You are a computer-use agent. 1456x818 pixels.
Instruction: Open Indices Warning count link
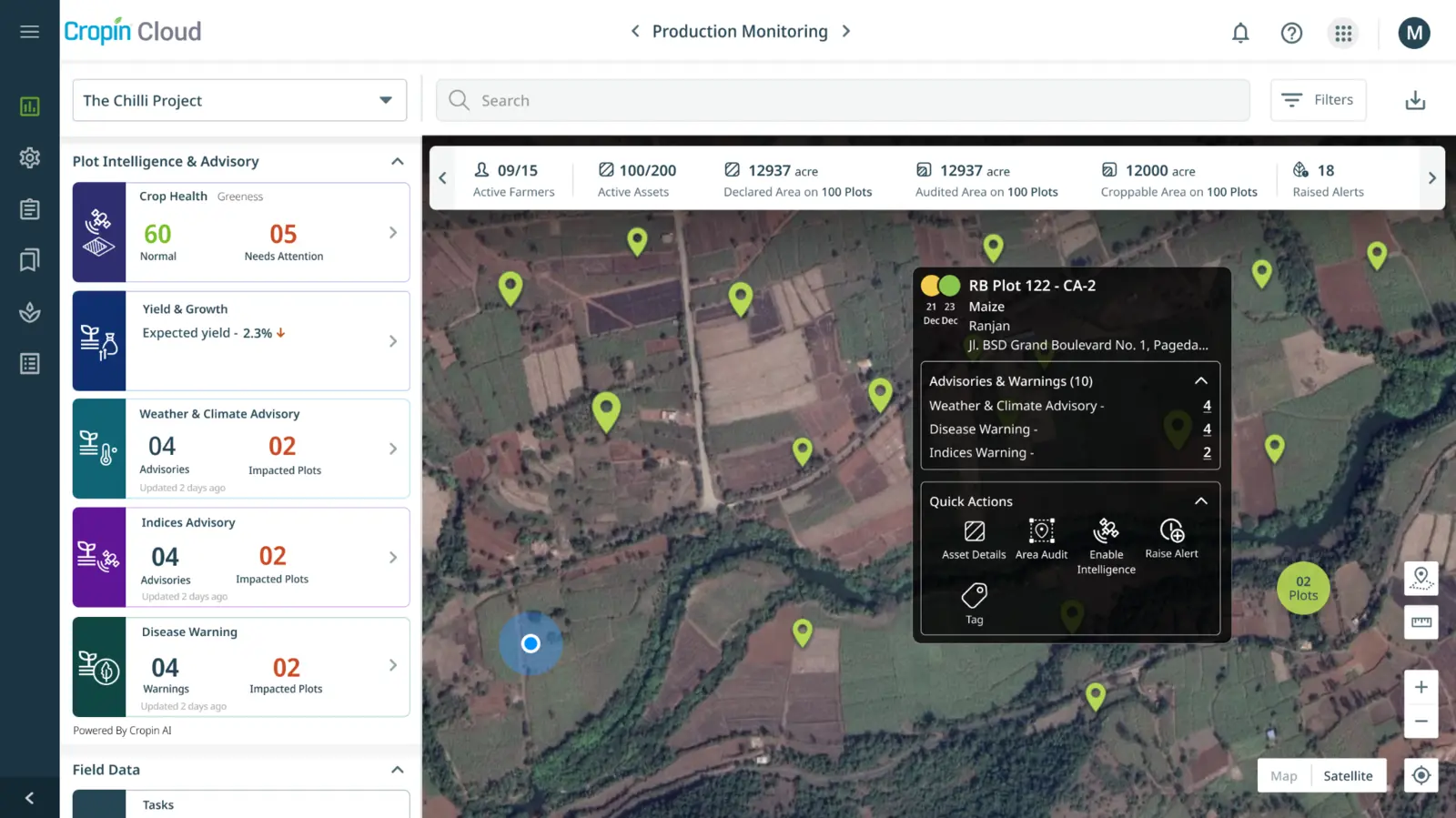tap(1207, 453)
